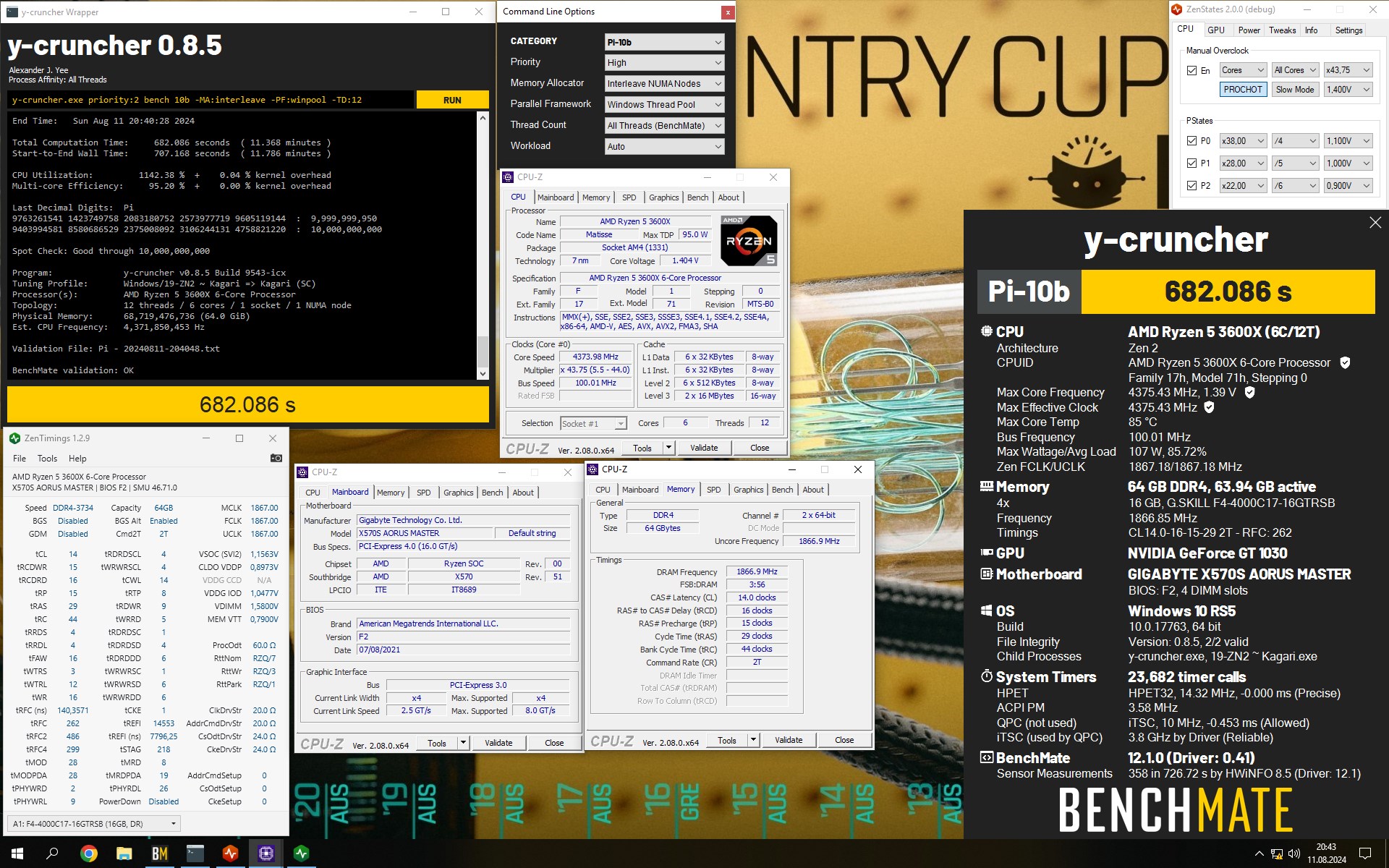This screenshot has width=1389, height=868.
Task: Click the Windows Start button
Action: [x=17, y=854]
